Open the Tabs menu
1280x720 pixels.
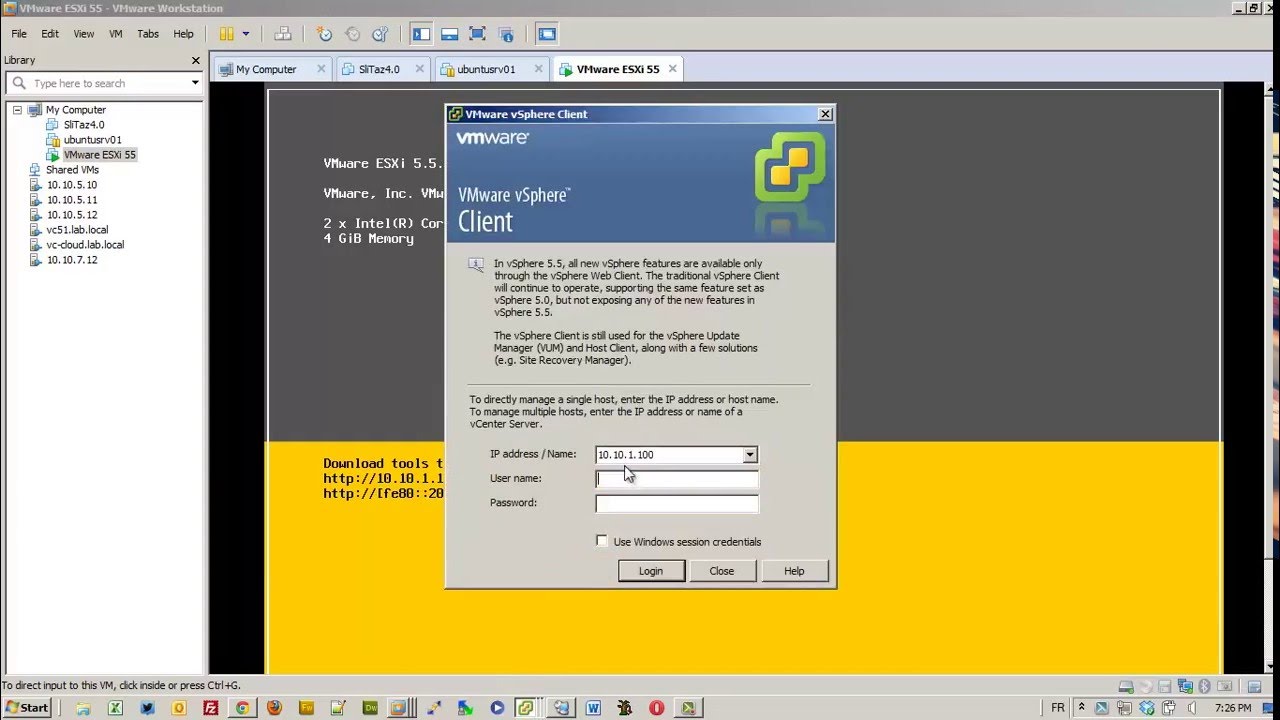tap(148, 34)
